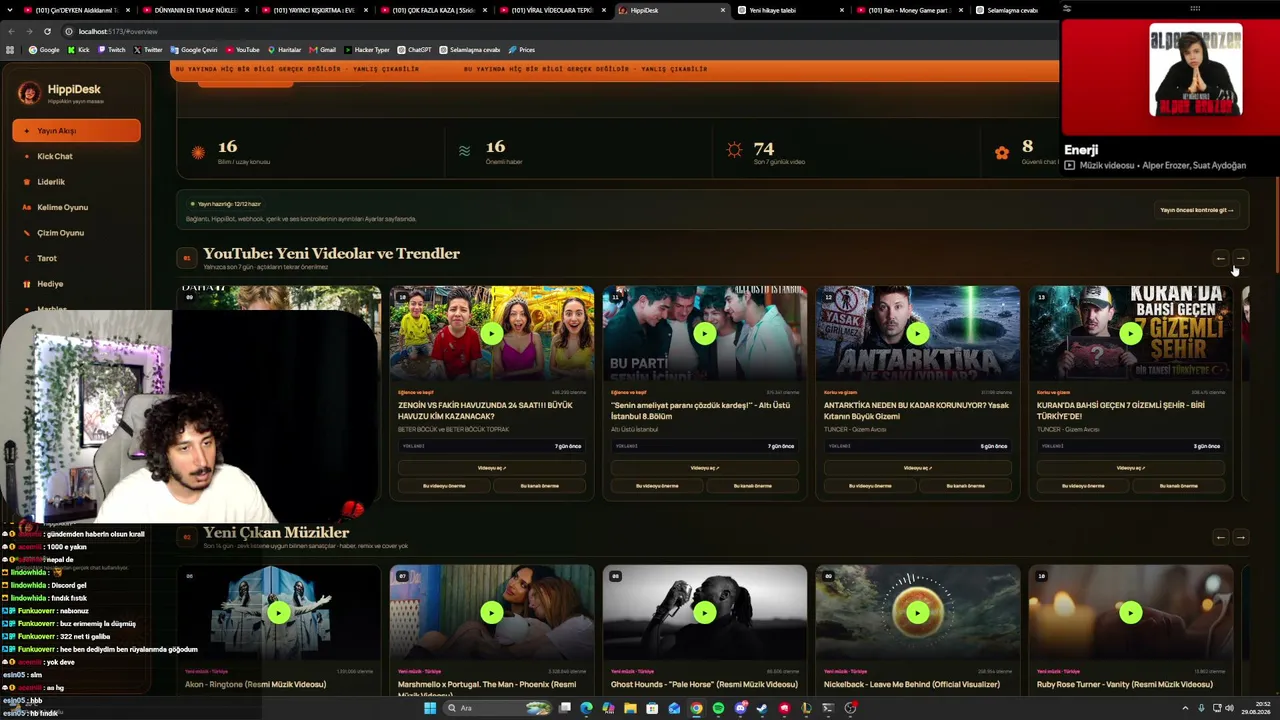1280x720 pixels.
Task: Close the HippiDesk browser tab
Action: [723, 10]
